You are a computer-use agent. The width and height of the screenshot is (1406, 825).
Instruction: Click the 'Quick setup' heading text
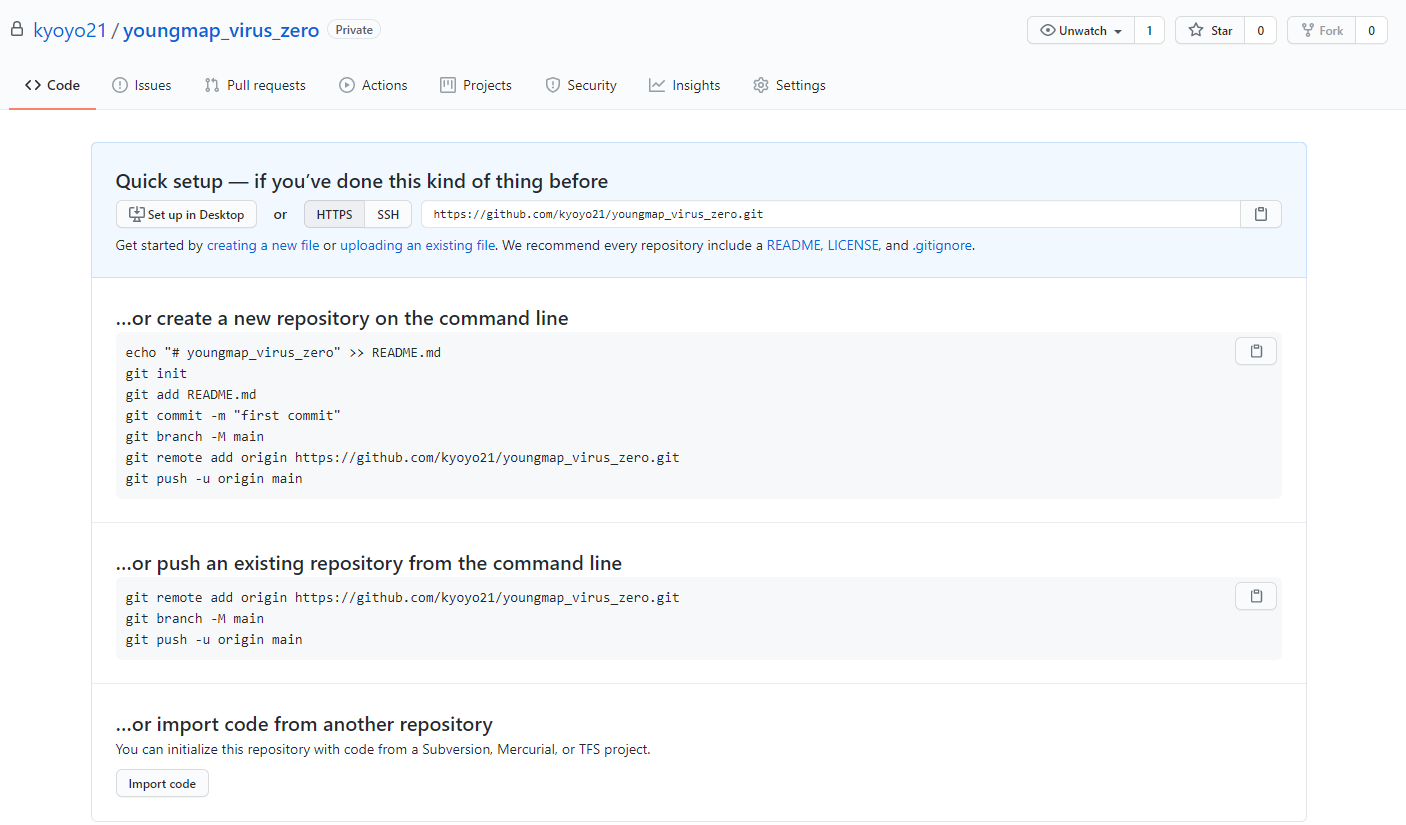click(x=362, y=181)
